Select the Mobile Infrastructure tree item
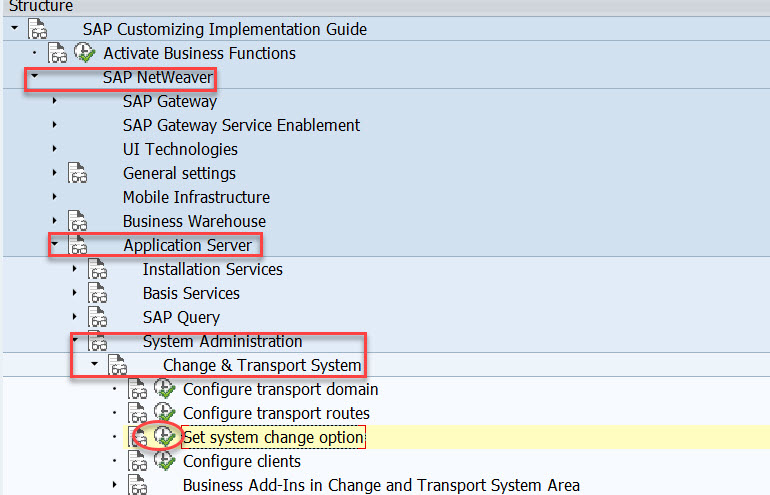The height and width of the screenshot is (495, 770). pyautogui.click(x=196, y=197)
